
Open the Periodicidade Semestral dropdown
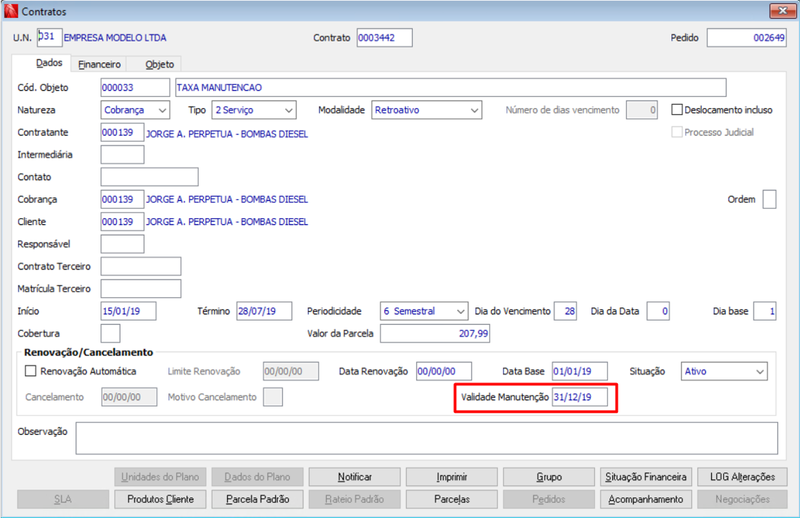(423, 311)
